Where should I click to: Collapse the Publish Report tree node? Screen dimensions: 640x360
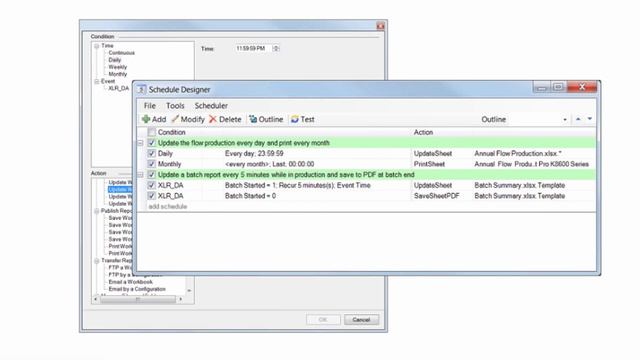[x=97, y=211]
